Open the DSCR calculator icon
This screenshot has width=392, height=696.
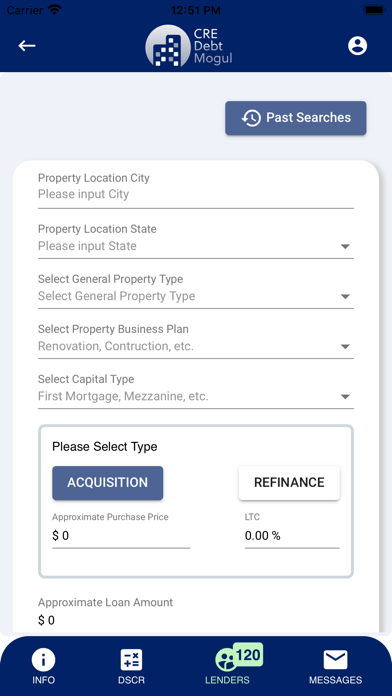(x=131, y=660)
